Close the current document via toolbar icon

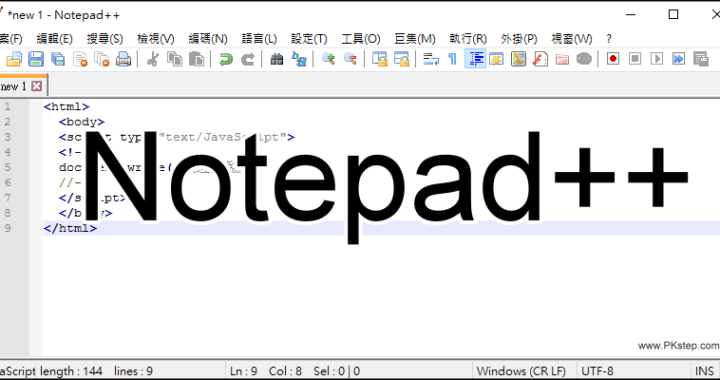80,59
